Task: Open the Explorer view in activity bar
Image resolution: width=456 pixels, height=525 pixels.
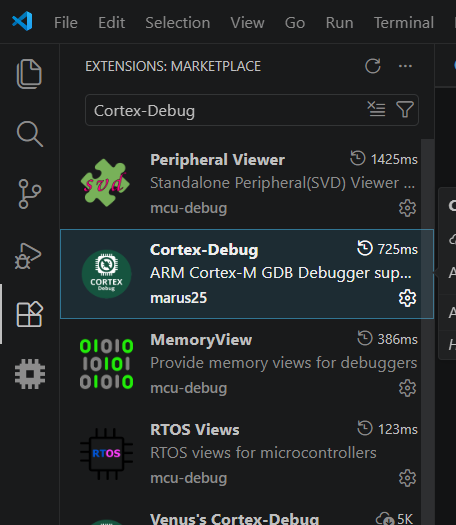Action: 29,74
